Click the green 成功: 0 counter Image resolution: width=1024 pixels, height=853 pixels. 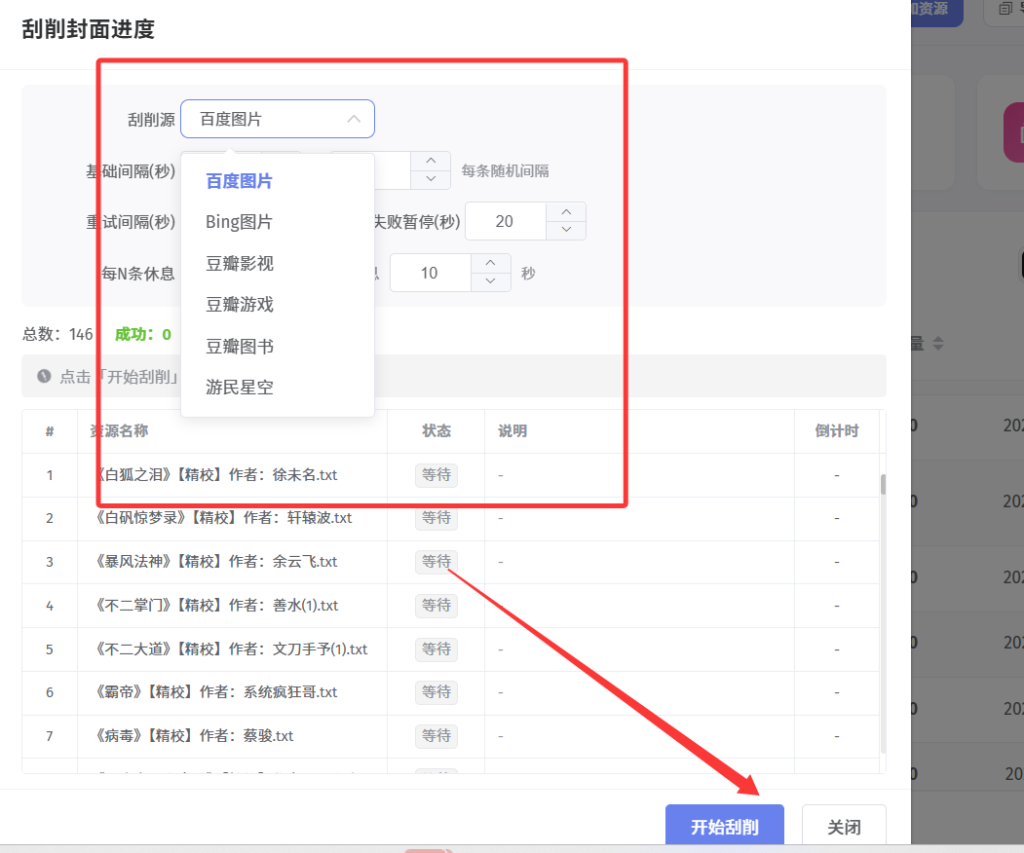pyautogui.click(x=143, y=334)
